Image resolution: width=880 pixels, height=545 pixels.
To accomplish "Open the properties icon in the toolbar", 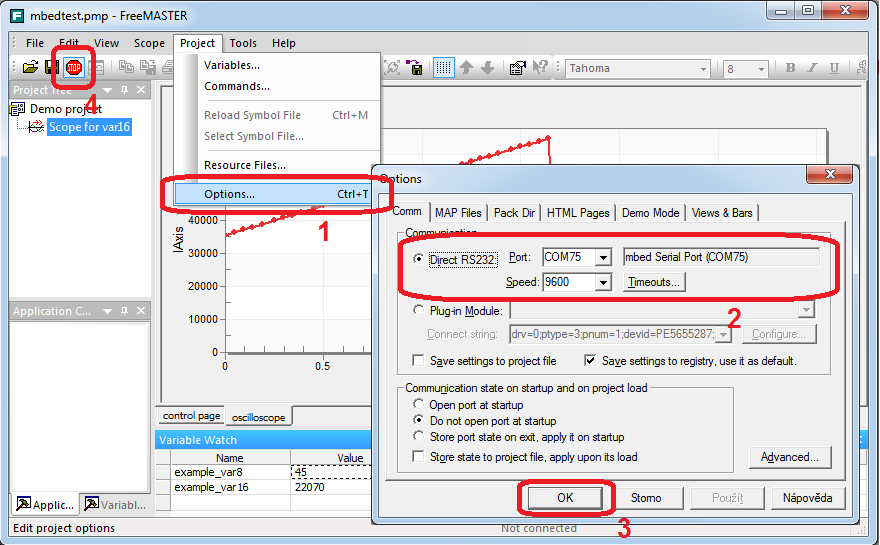I will point(517,68).
